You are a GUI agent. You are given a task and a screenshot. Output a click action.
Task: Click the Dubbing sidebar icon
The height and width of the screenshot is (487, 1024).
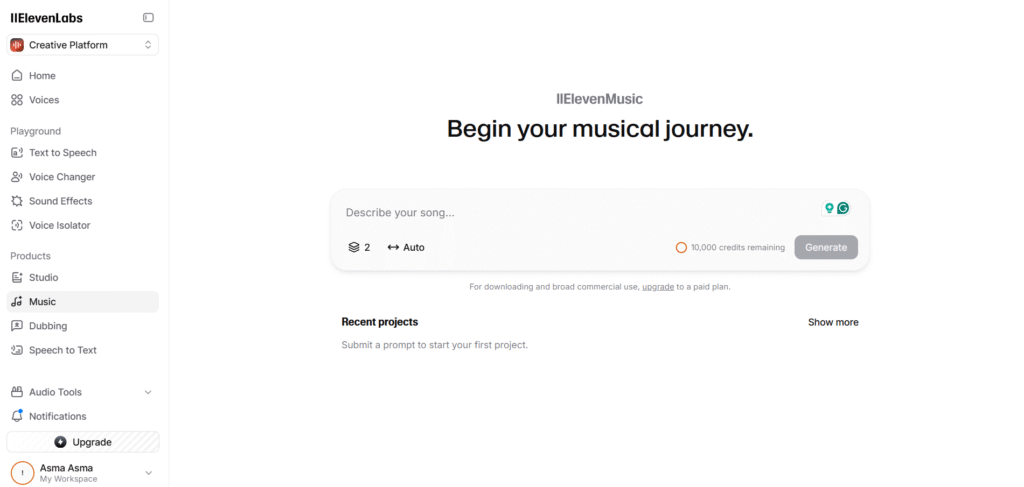pyautogui.click(x=17, y=326)
